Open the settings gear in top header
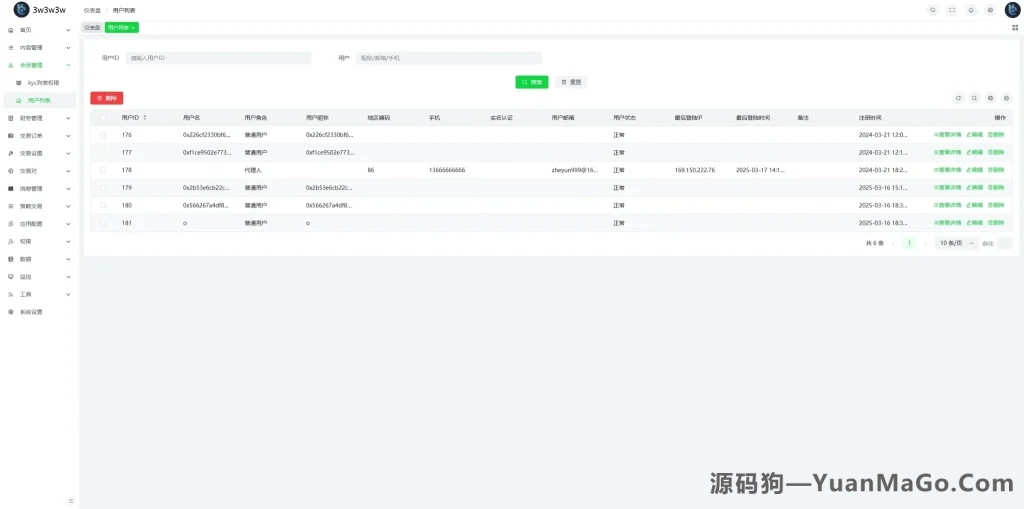Screen dimensions: 1024x509 pos(990,10)
